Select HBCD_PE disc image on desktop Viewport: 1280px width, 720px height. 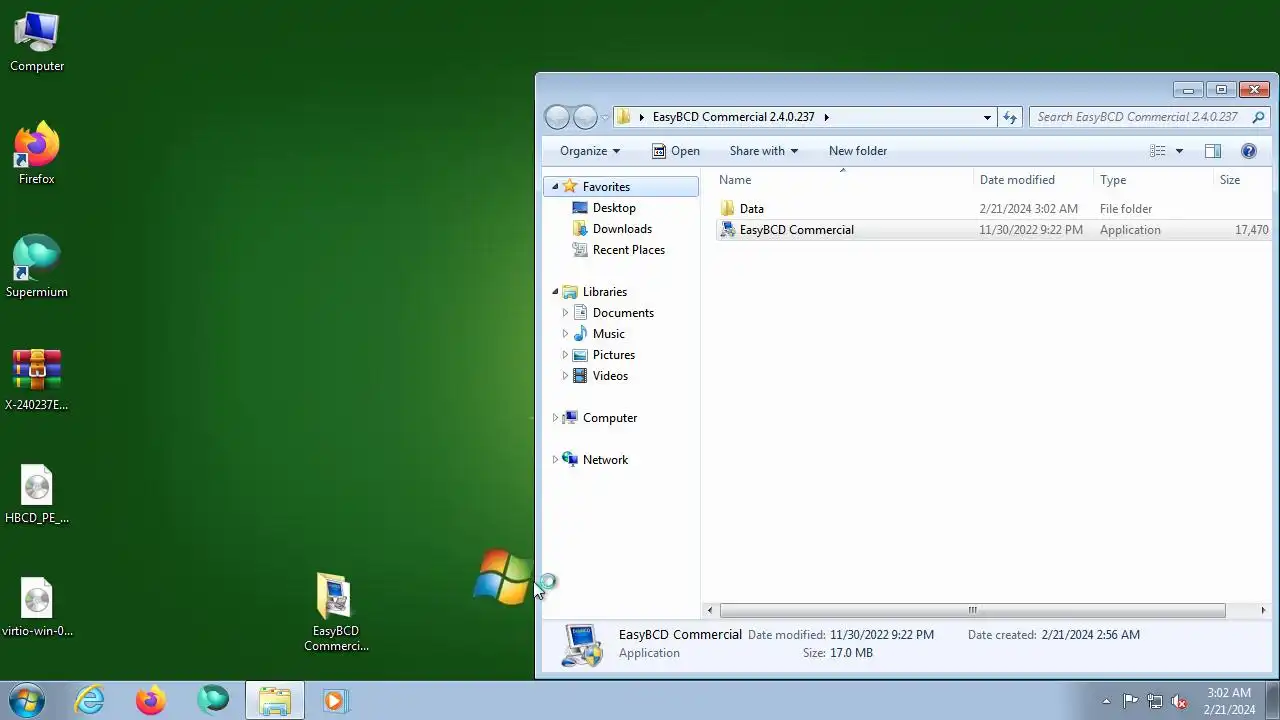pos(37,494)
